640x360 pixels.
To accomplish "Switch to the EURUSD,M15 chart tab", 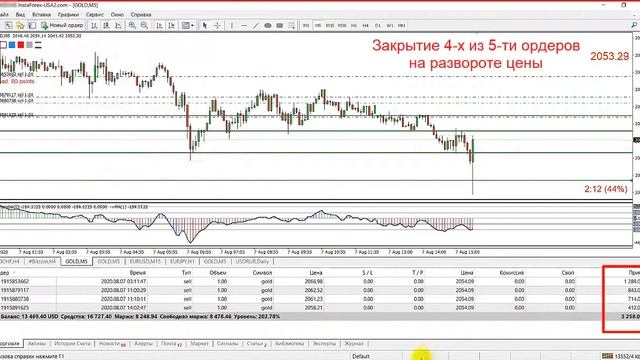I will (x=145, y=261).
